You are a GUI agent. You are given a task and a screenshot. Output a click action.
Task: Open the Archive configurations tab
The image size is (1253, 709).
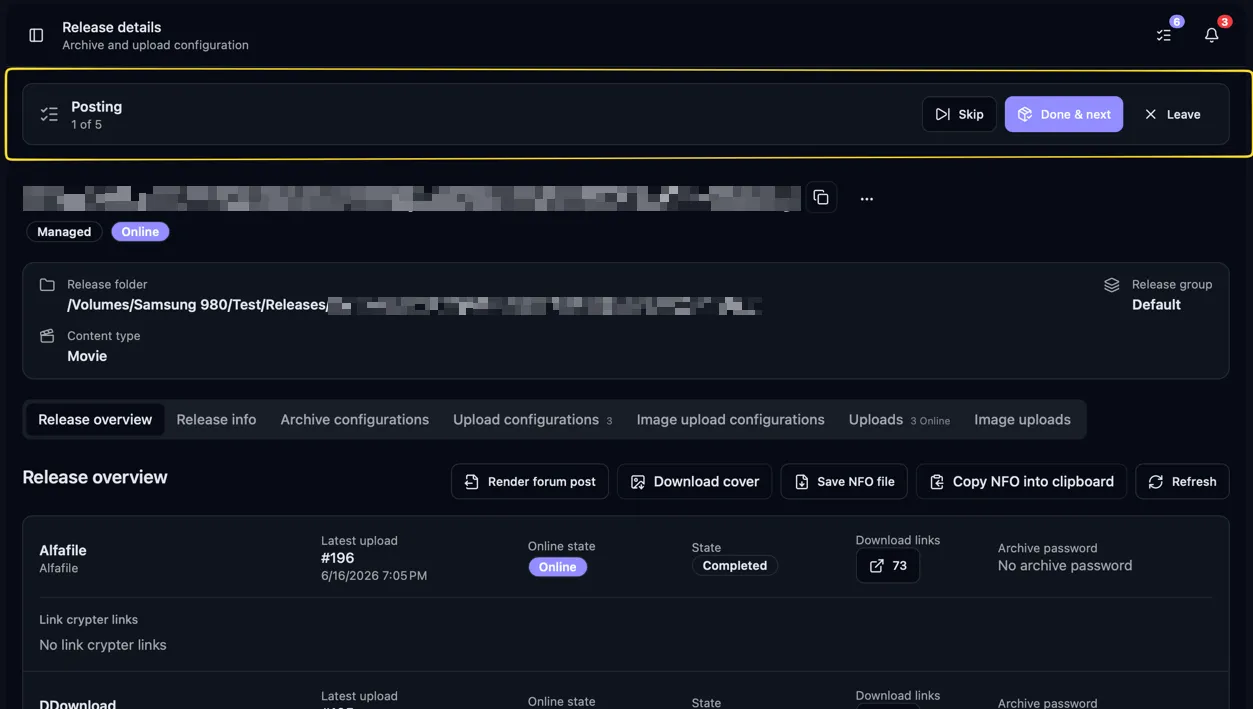354,420
